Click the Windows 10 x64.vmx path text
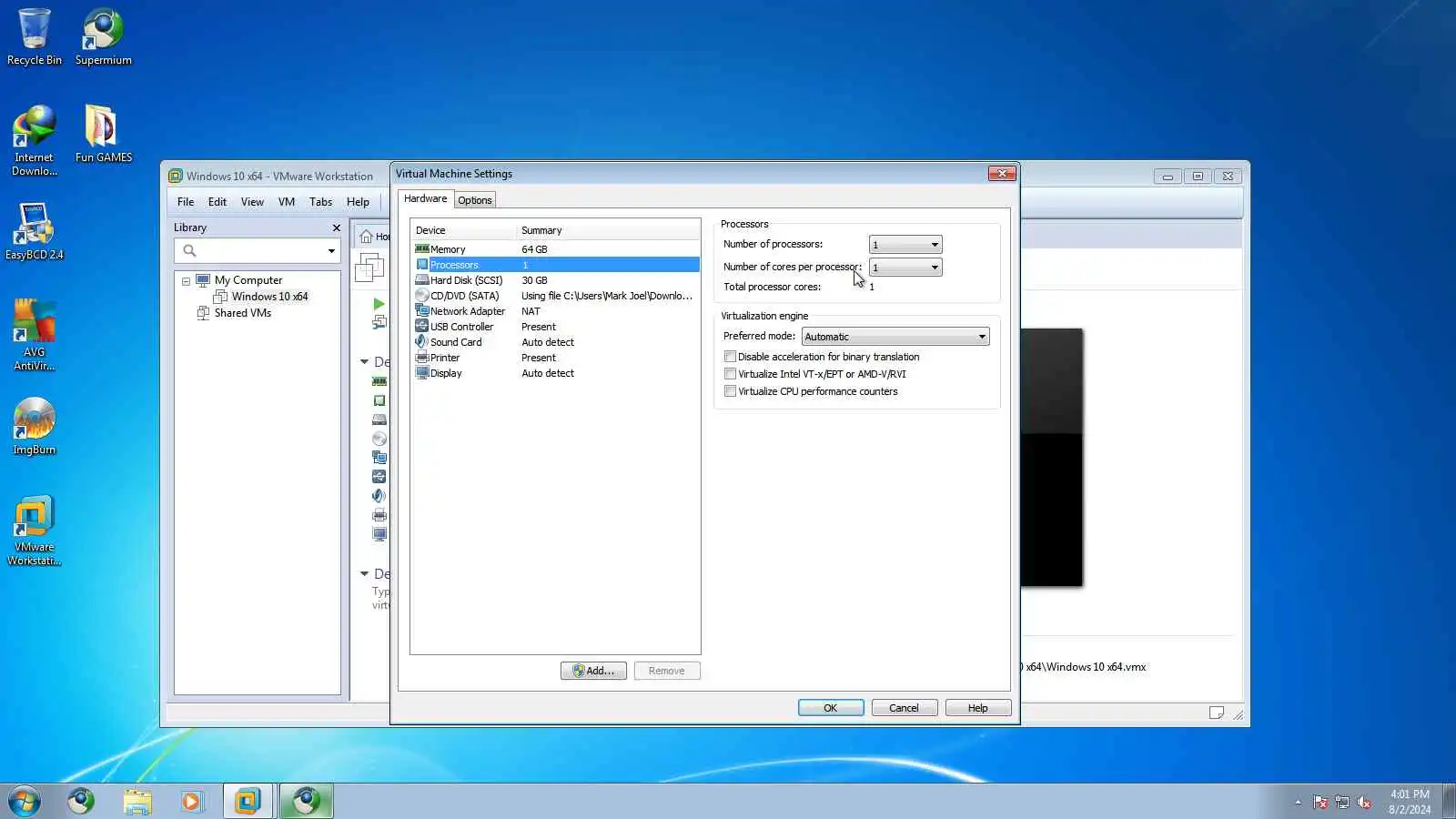The image size is (1456, 819). tap(1085, 667)
